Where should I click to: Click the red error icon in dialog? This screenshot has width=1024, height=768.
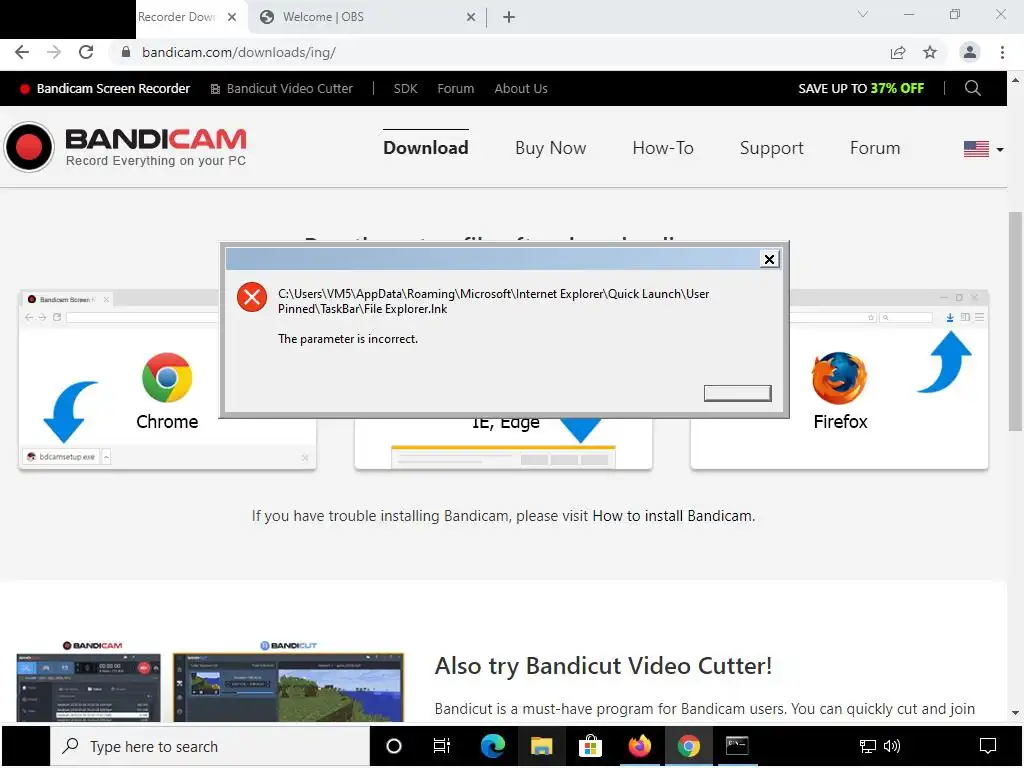click(251, 297)
